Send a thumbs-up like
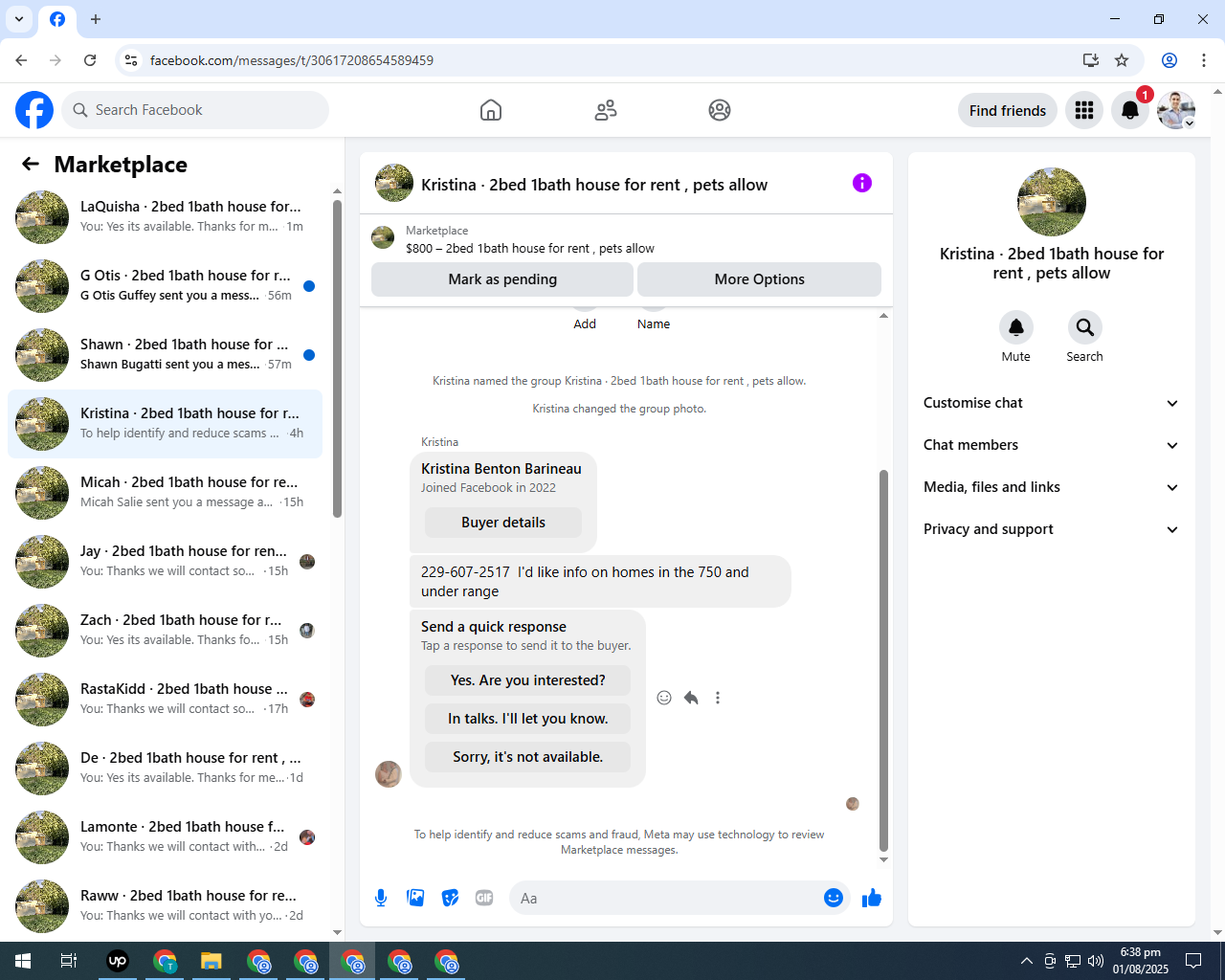The image size is (1225, 980). coord(872,898)
